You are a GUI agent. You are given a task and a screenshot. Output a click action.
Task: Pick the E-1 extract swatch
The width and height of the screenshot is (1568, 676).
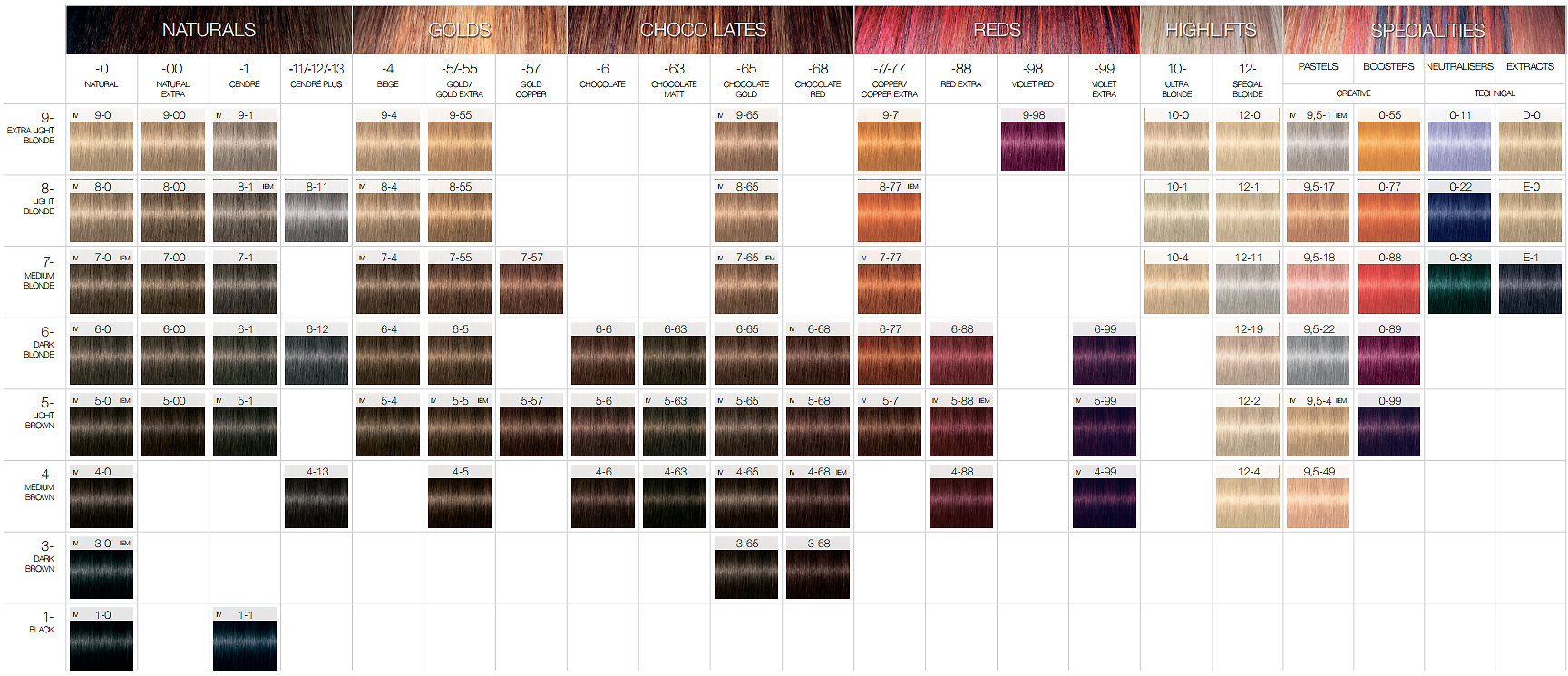[x=1531, y=289]
